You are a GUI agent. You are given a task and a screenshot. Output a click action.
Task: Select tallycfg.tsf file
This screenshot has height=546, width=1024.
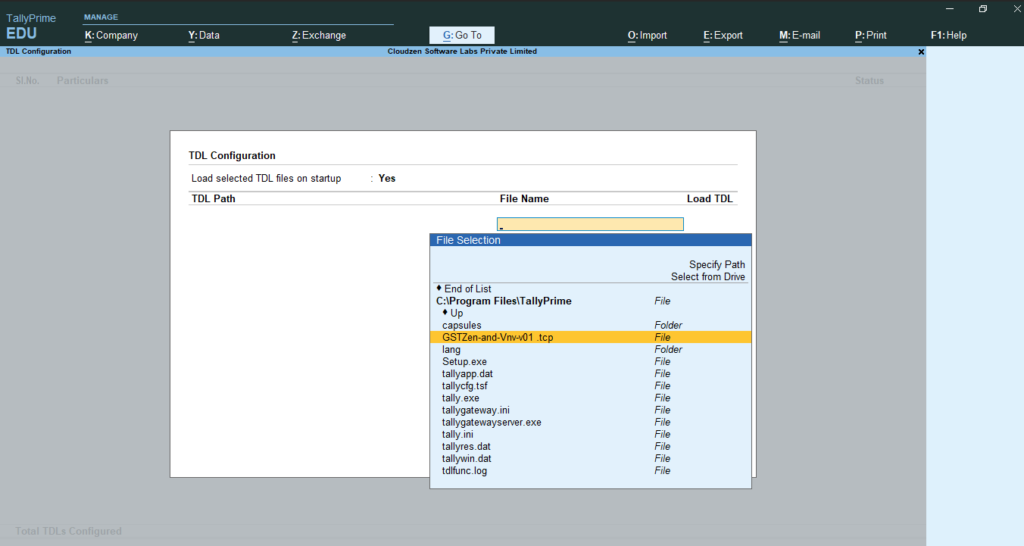point(590,386)
